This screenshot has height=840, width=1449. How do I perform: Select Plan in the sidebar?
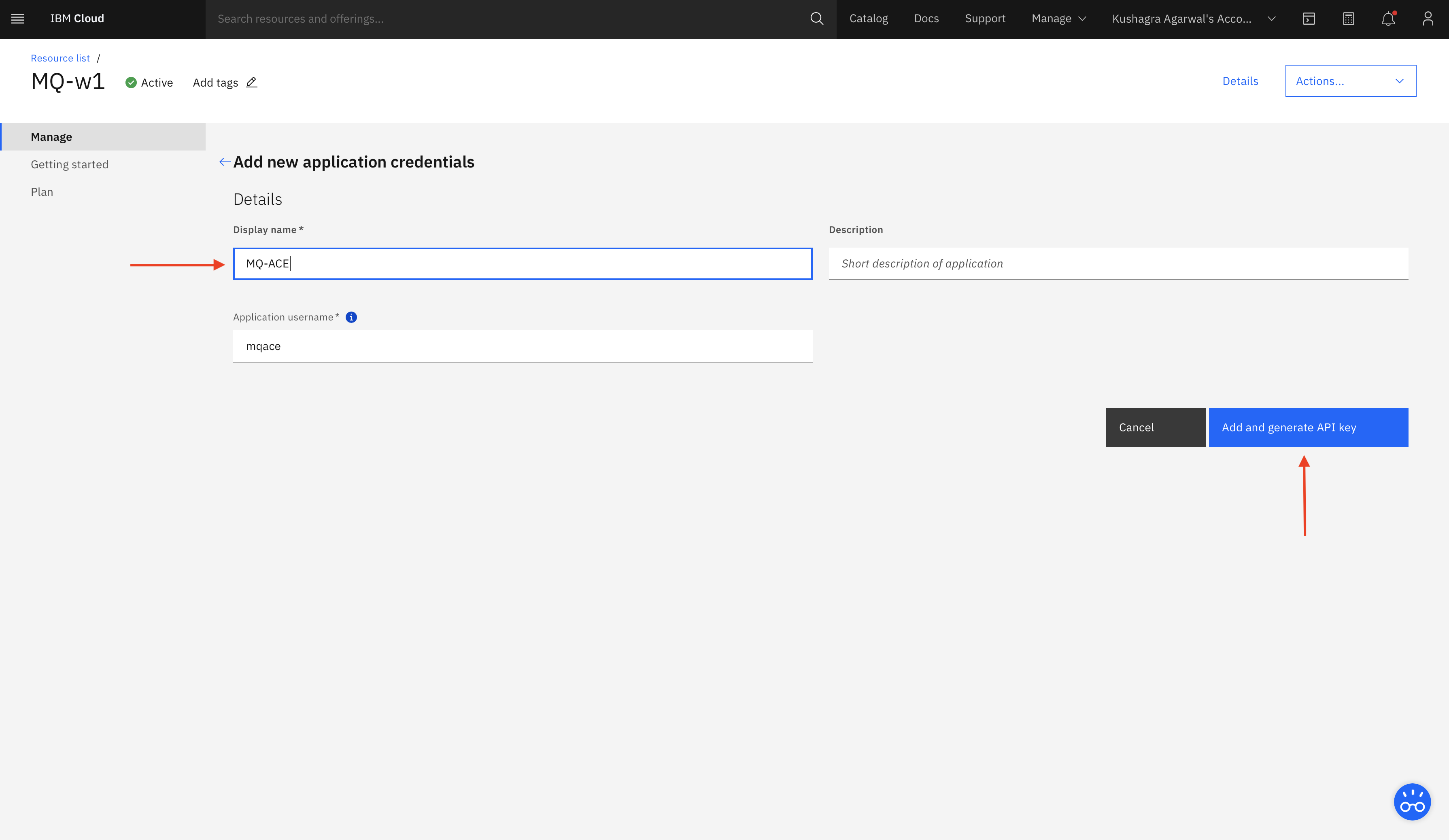coord(42,192)
